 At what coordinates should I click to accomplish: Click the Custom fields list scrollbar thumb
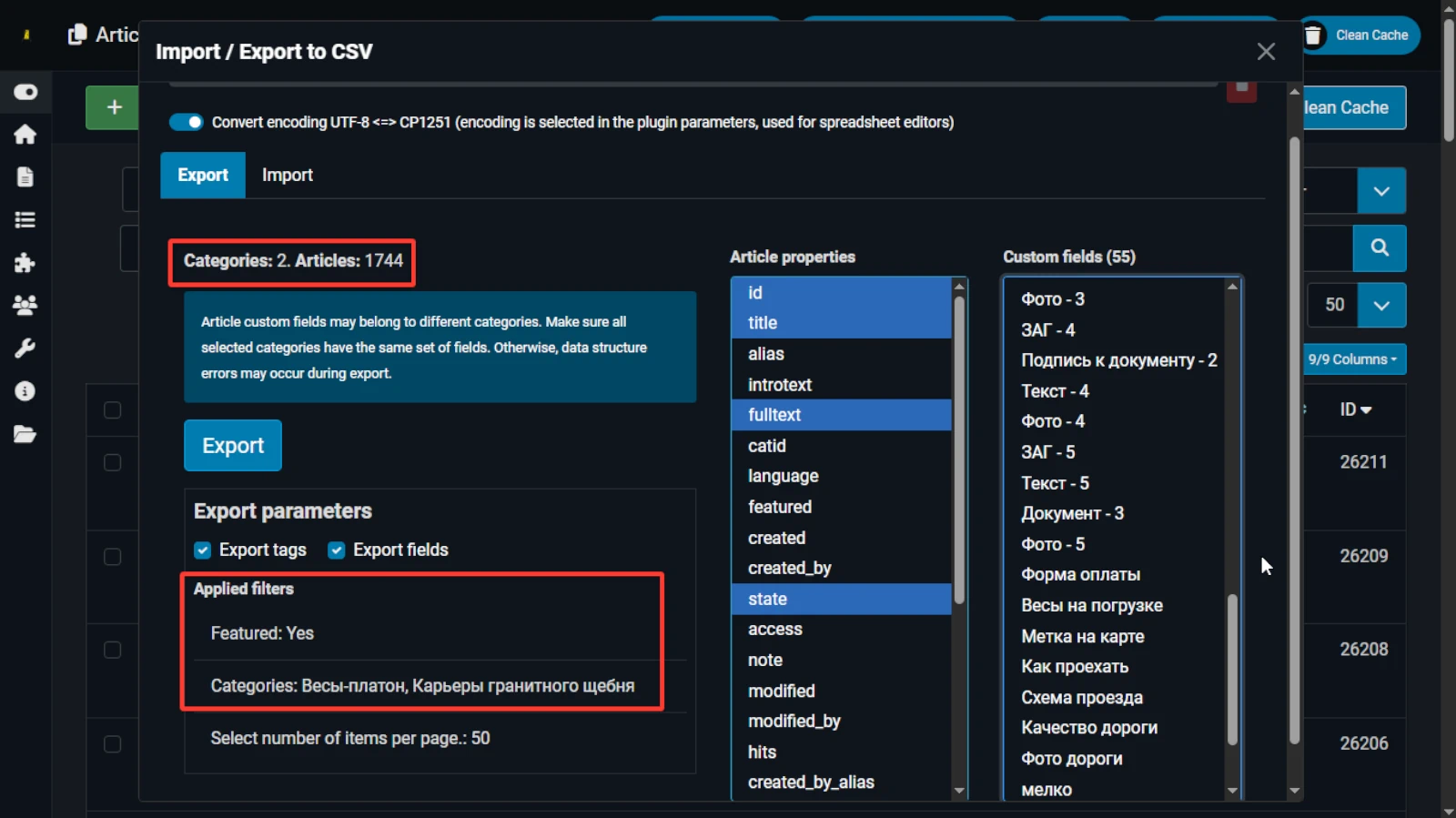1232,669
